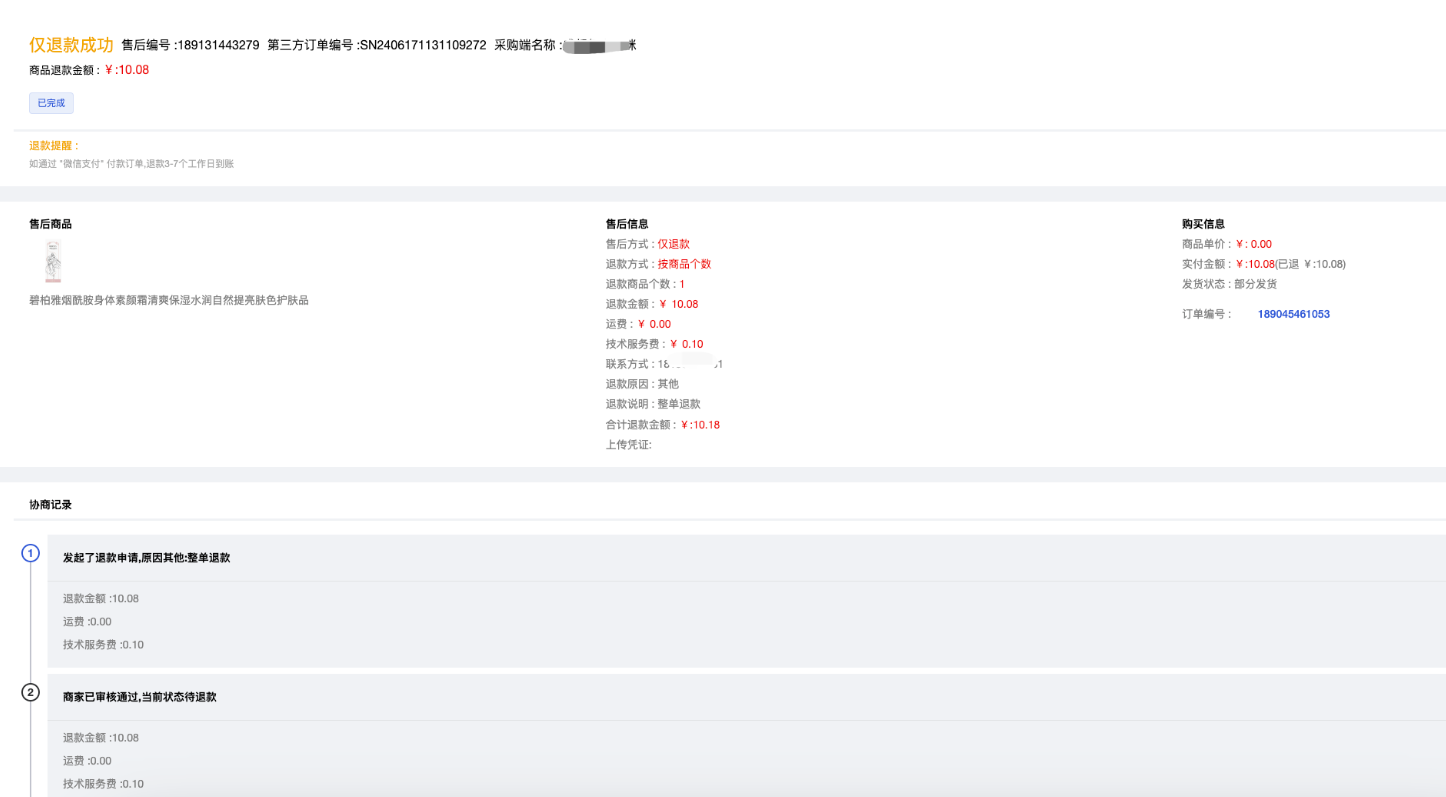The width and height of the screenshot is (1446, 797).
Task: Click the 部分发货 shipping status text
Action: click(x=1255, y=284)
